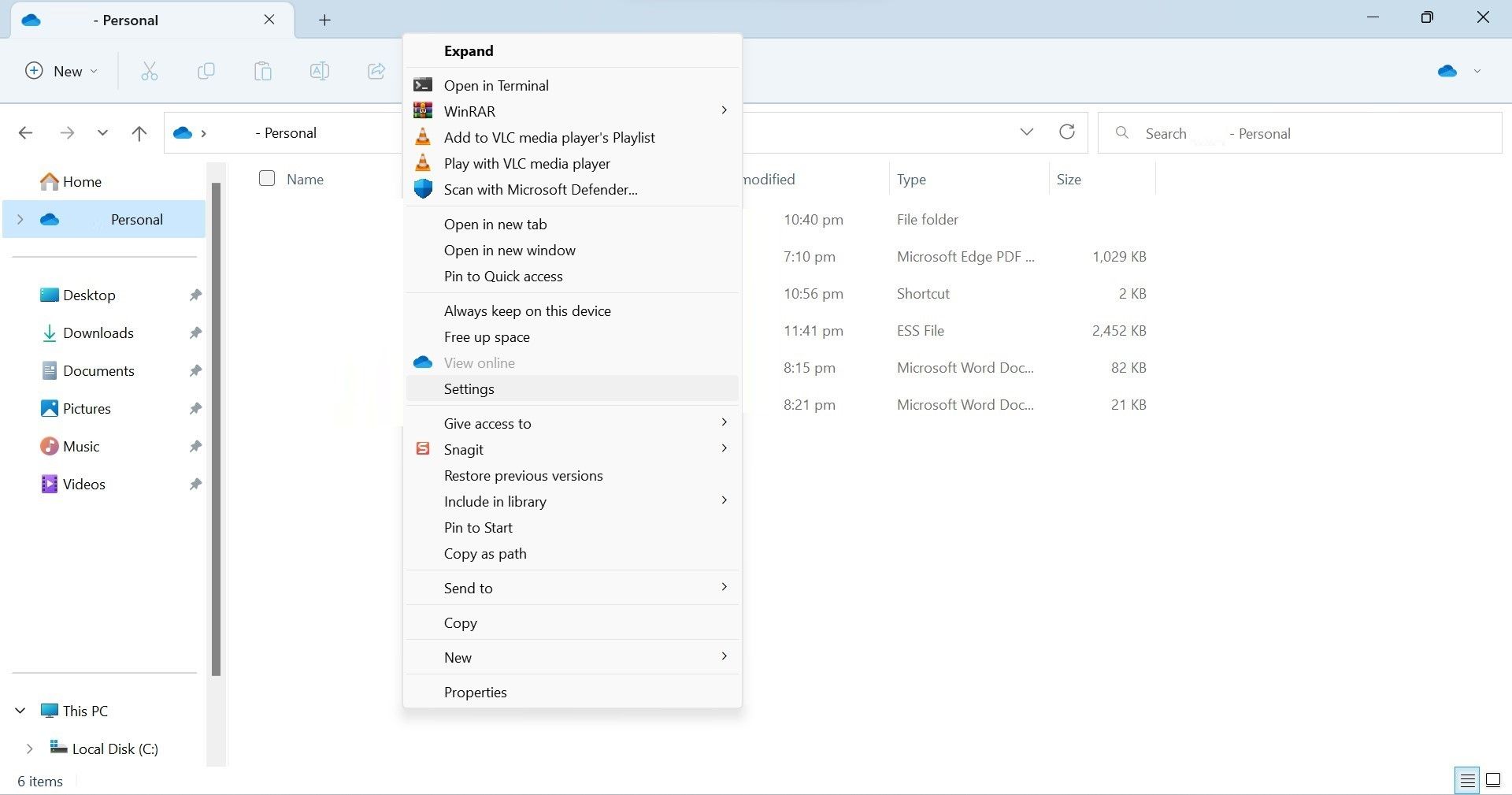Select Properties at bottom of context menu
This screenshot has width=1512, height=795.
pos(475,692)
